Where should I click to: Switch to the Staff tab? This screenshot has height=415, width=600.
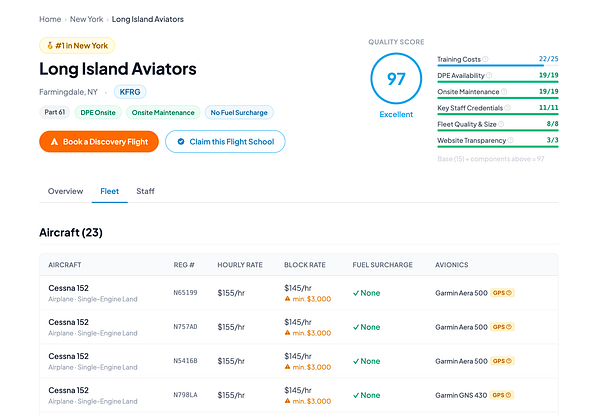(x=145, y=191)
